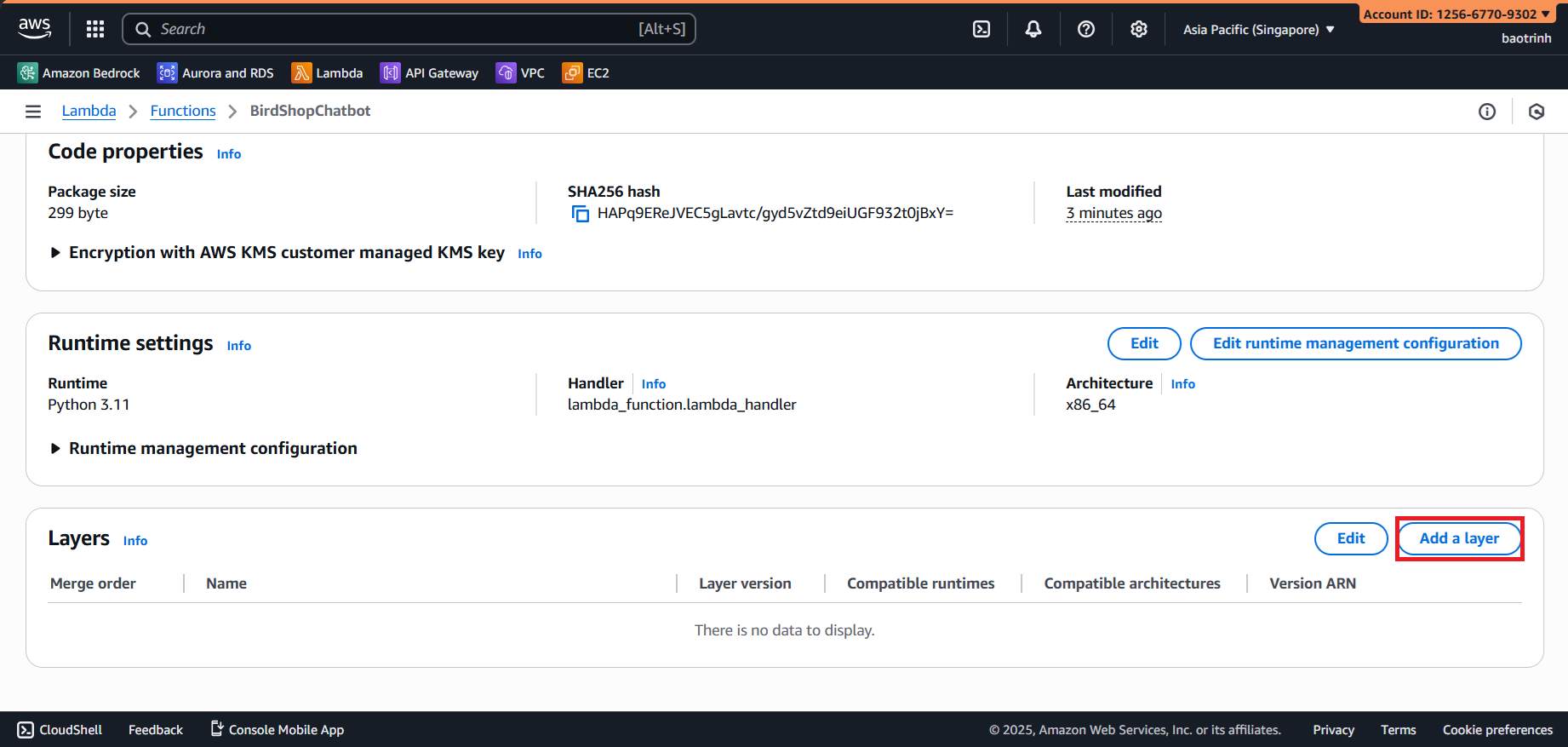Copy the SHA256 hash value

tap(581, 214)
